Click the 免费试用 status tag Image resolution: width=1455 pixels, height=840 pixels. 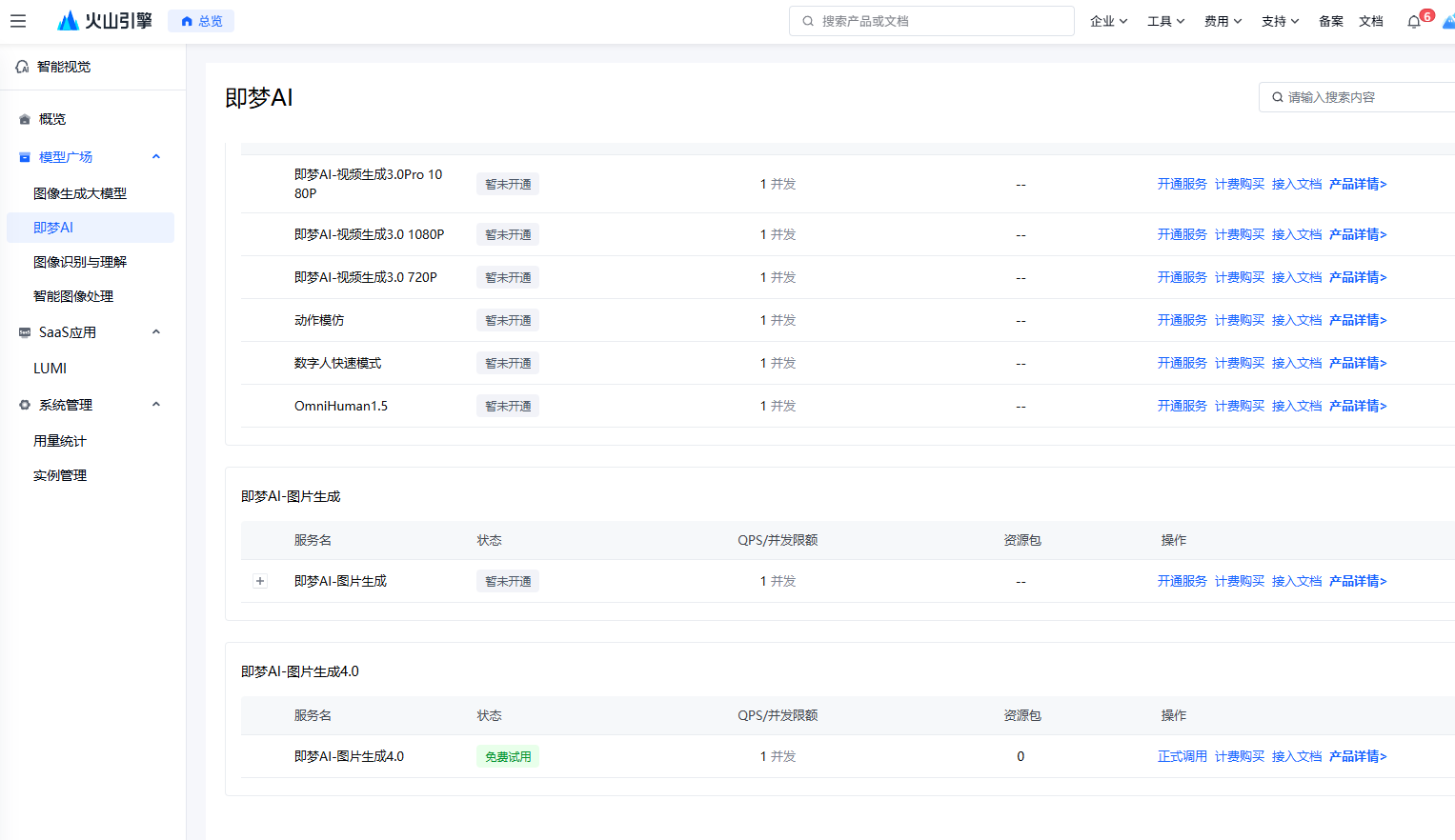[508, 756]
